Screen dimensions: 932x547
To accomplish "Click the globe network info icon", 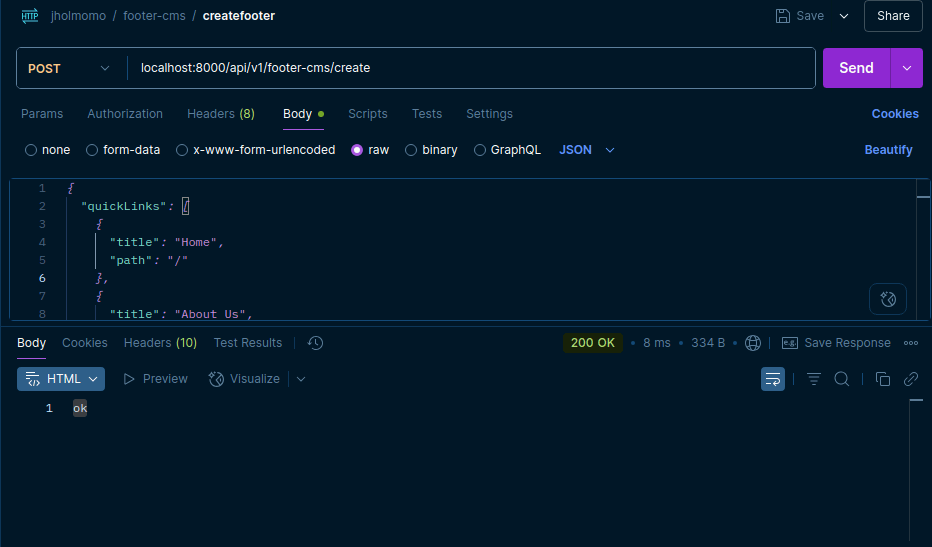I will click(x=753, y=343).
